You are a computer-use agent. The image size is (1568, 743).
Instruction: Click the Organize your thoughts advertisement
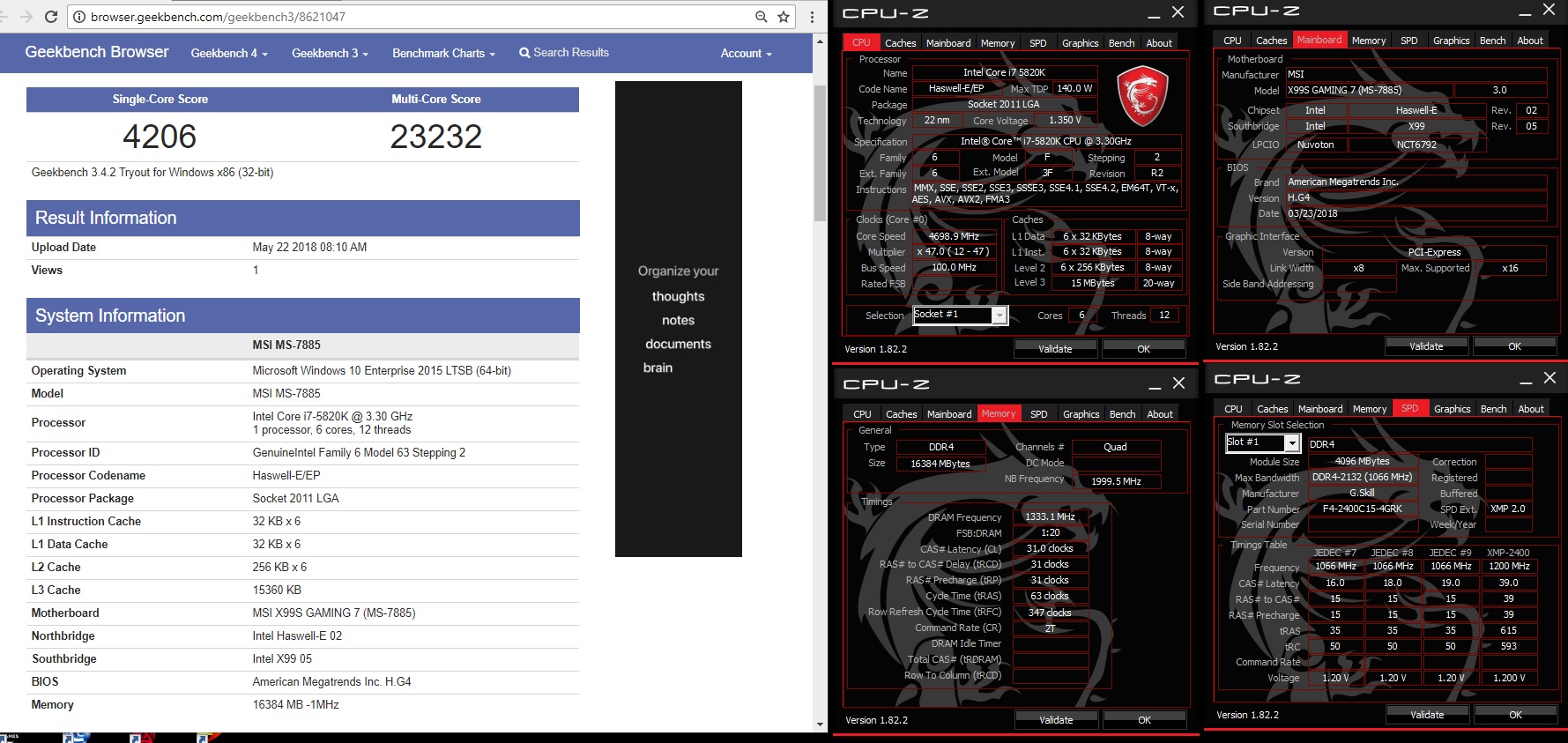[x=678, y=319]
